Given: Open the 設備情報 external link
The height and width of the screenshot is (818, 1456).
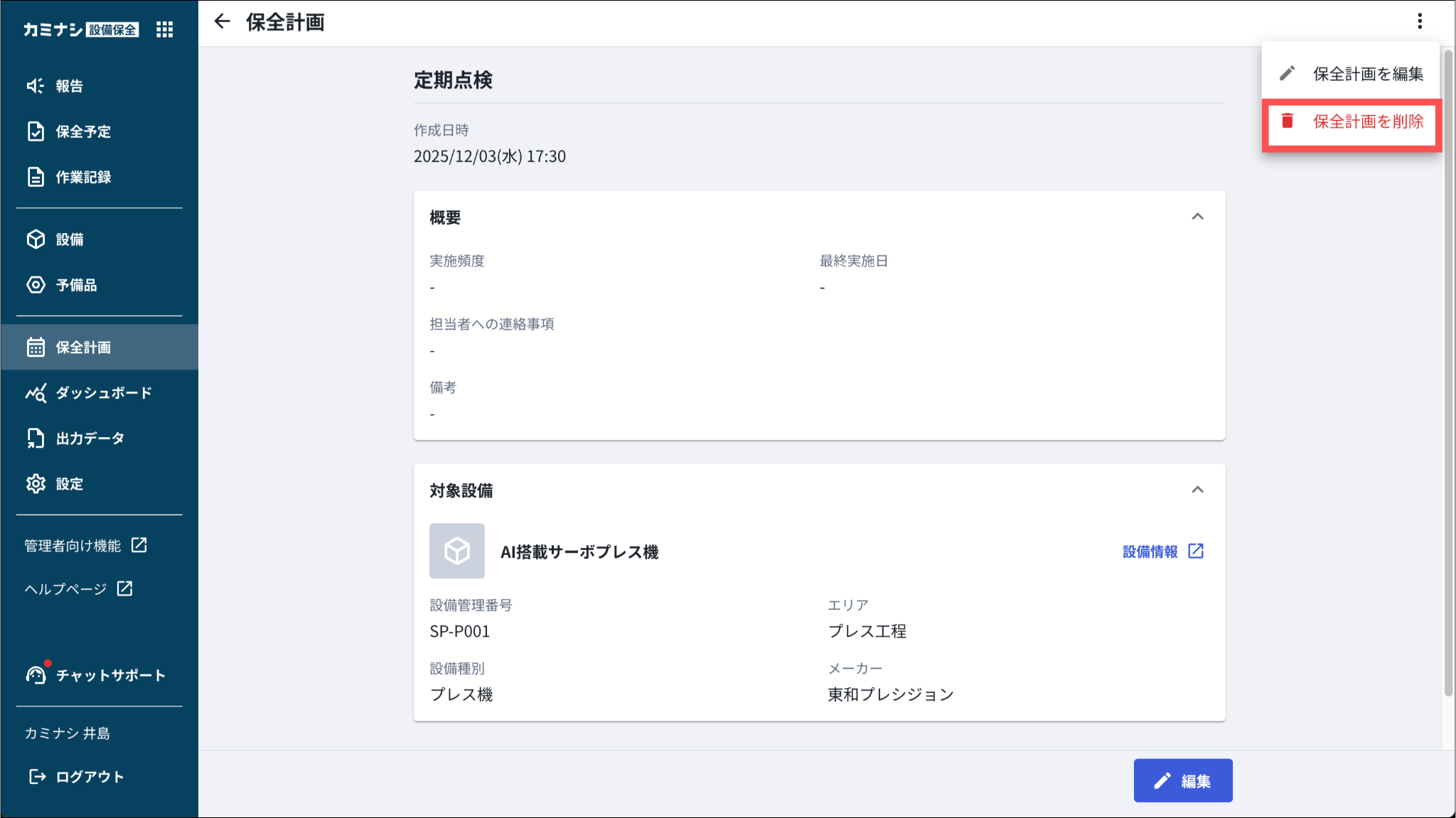Looking at the screenshot, I should (x=1162, y=551).
